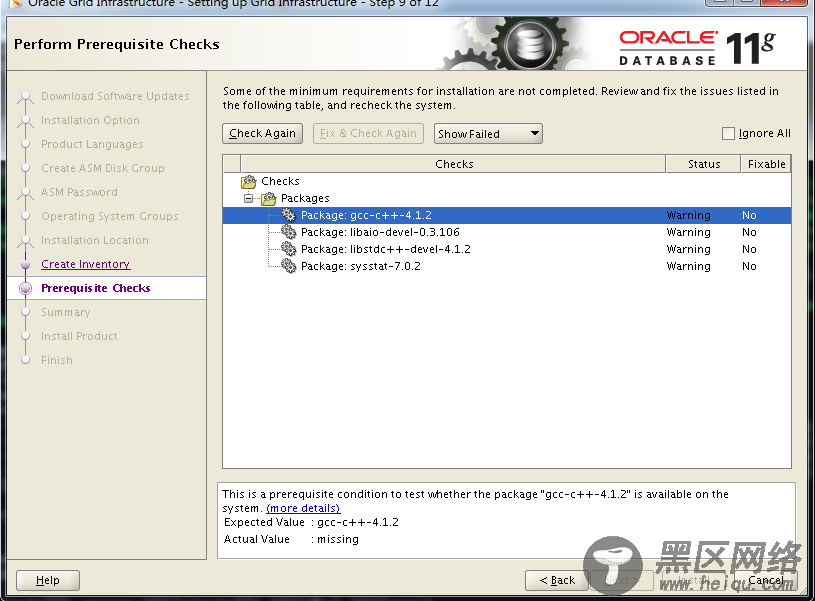This screenshot has height=601, width=815.
Task: Go to the Create Inventory step link
Action: (x=86, y=264)
